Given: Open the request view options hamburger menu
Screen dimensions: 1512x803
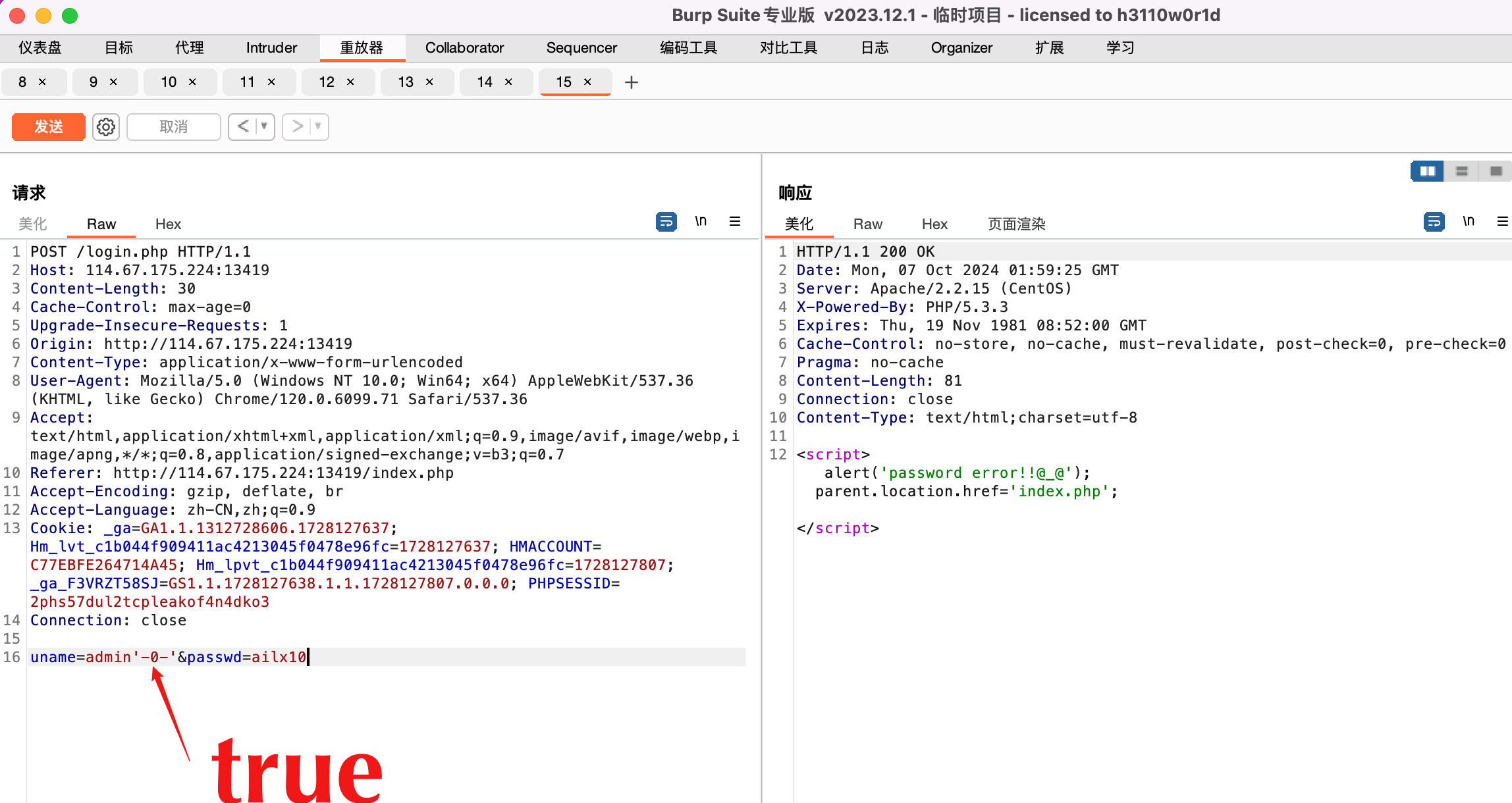Looking at the screenshot, I should click(736, 221).
